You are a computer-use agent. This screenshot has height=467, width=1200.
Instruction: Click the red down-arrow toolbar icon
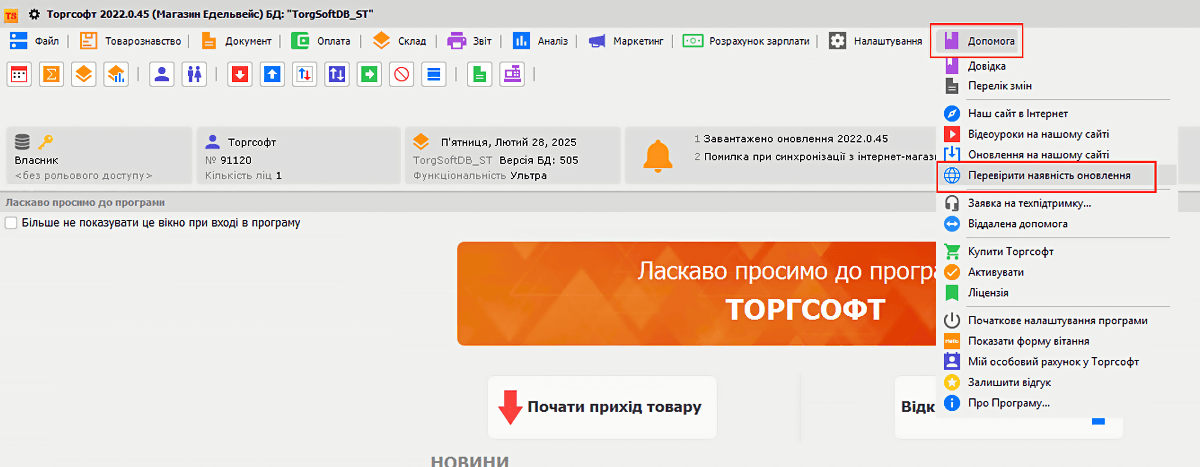pyautogui.click(x=239, y=74)
